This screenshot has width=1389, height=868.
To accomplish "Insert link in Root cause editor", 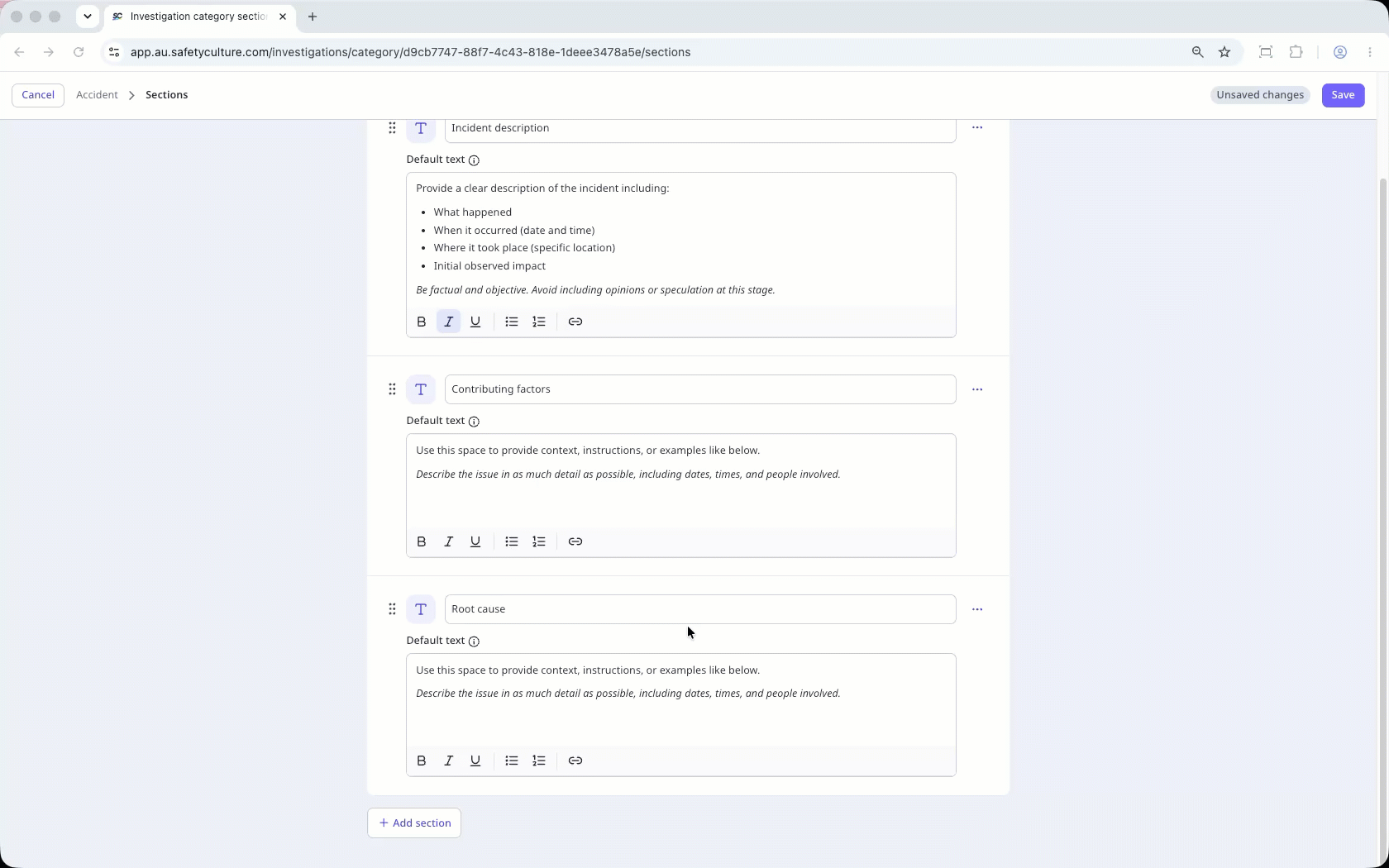I will pyautogui.click(x=575, y=761).
